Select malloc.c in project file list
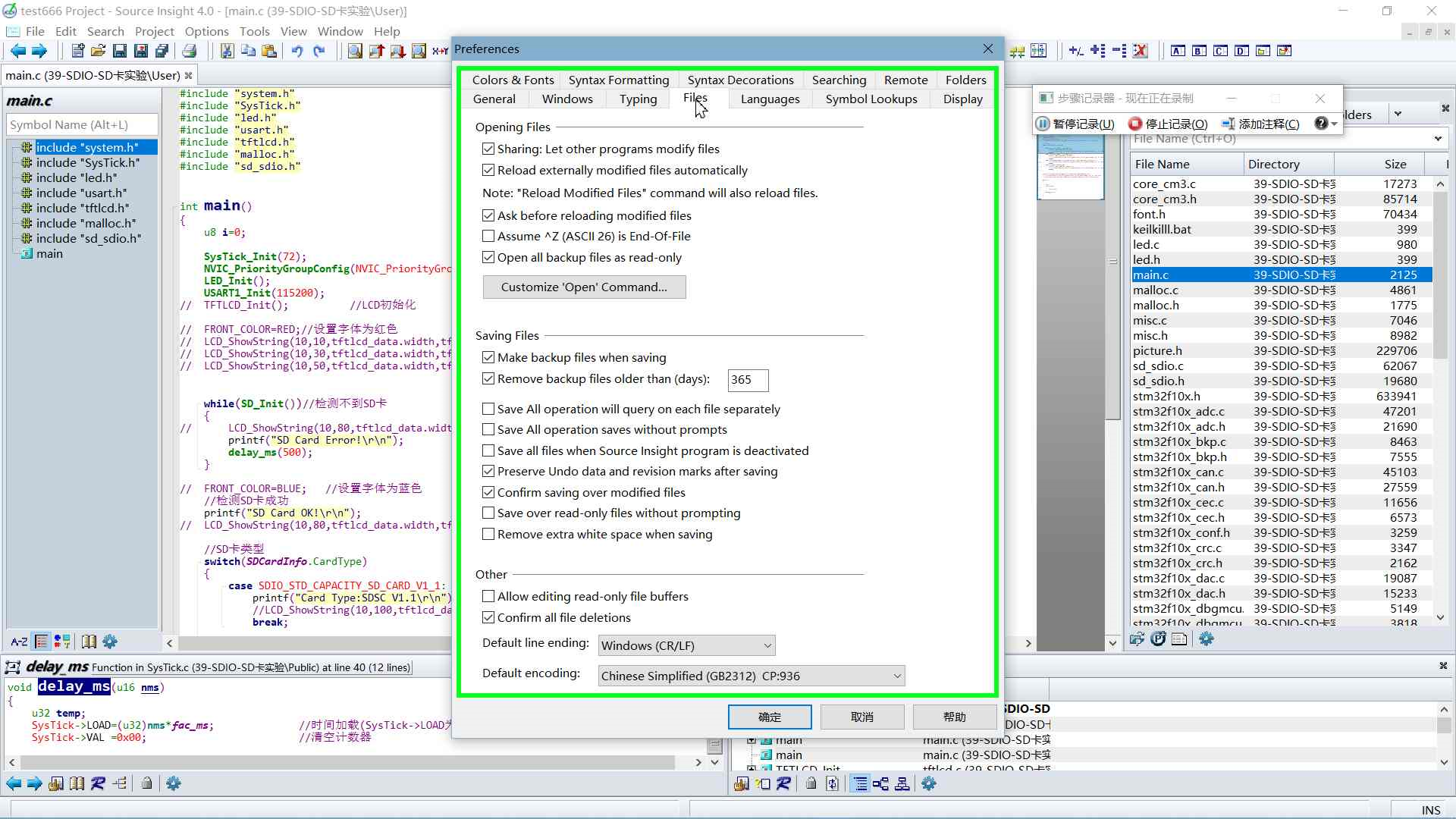 click(1280, 290)
